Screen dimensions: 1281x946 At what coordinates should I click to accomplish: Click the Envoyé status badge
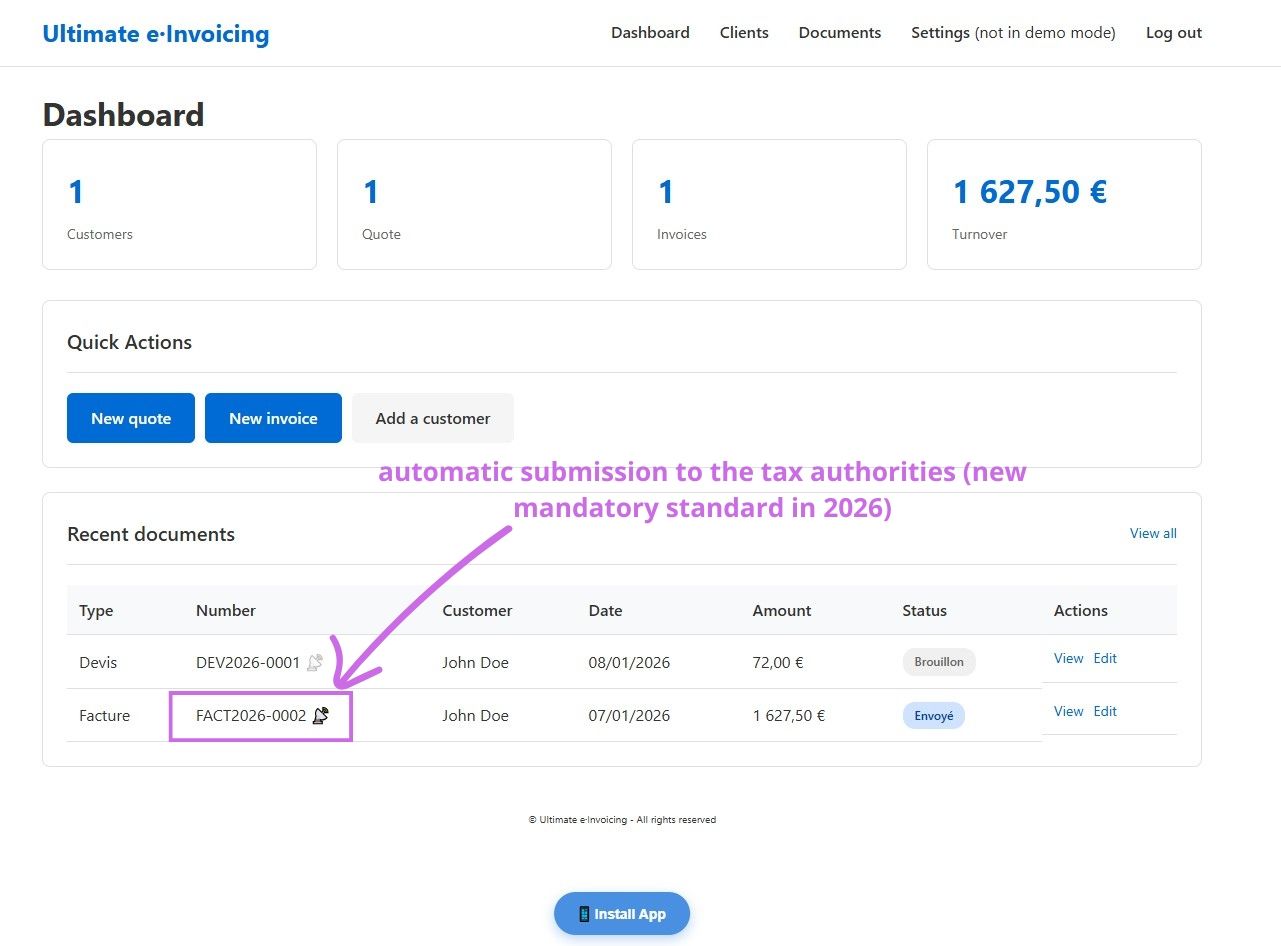(934, 716)
